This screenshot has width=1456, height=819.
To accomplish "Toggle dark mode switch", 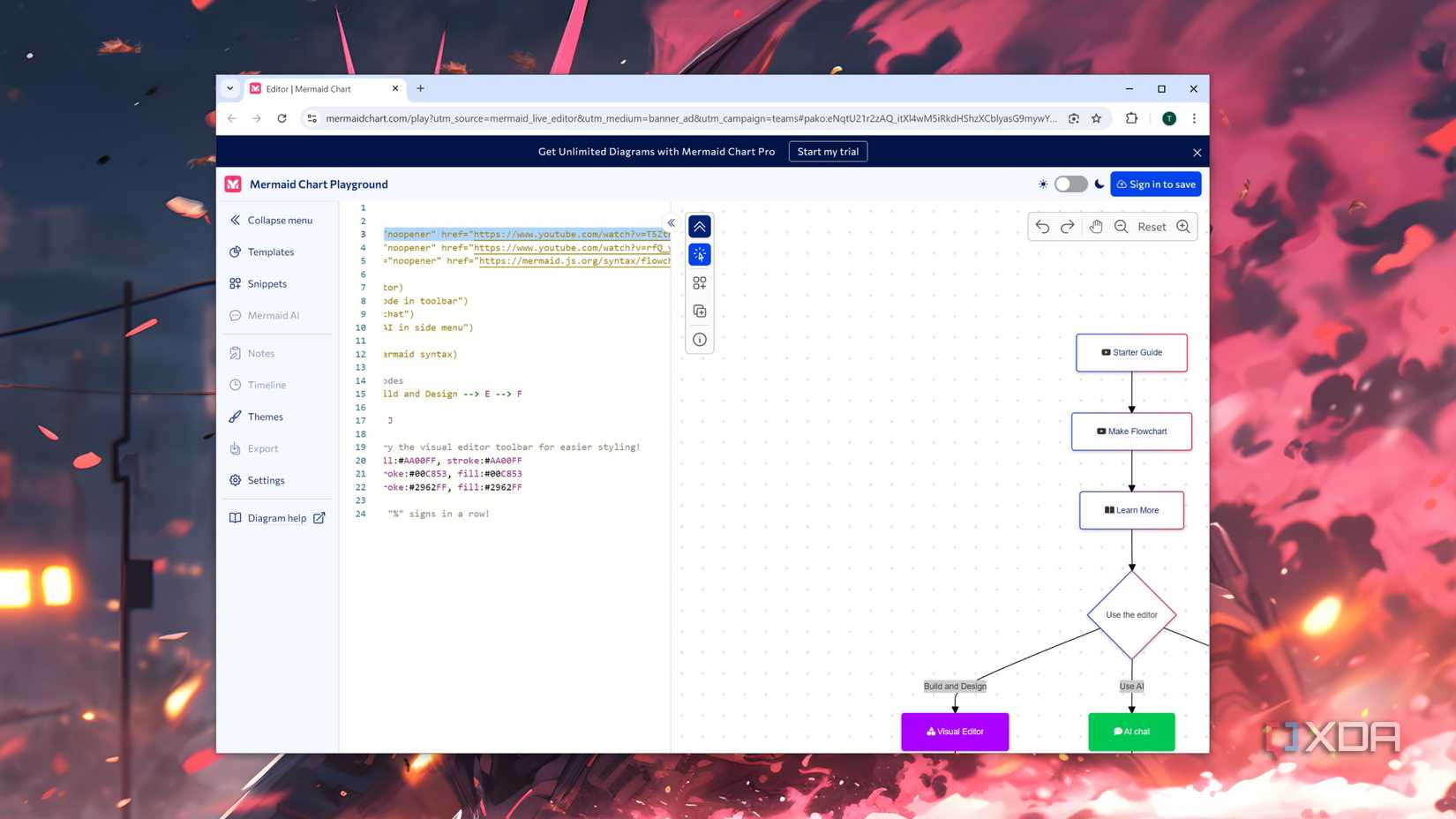I will (1070, 184).
